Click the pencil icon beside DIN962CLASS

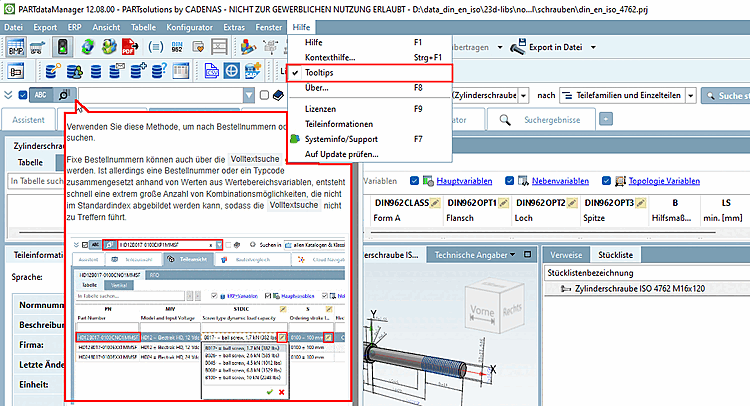(x=435, y=203)
